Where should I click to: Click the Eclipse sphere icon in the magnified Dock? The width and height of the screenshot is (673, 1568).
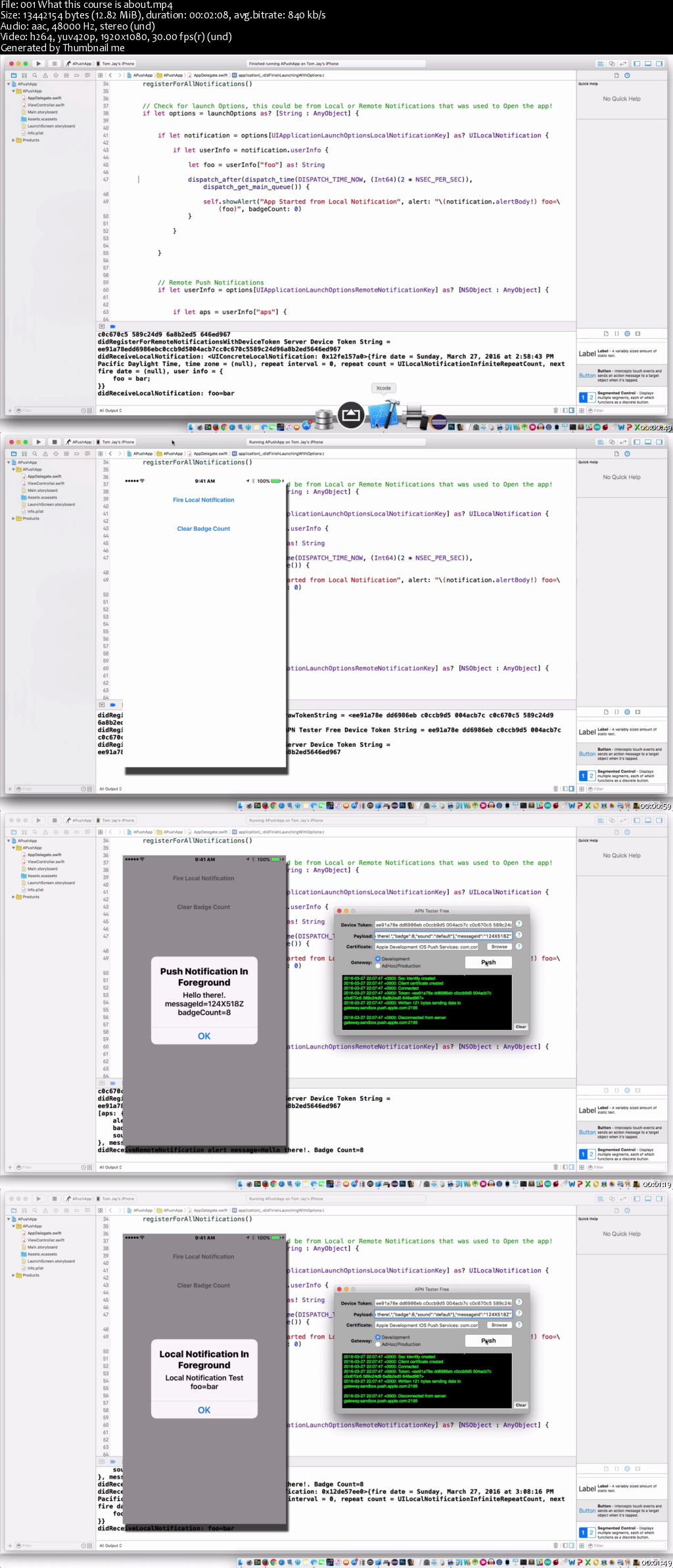tap(439, 421)
